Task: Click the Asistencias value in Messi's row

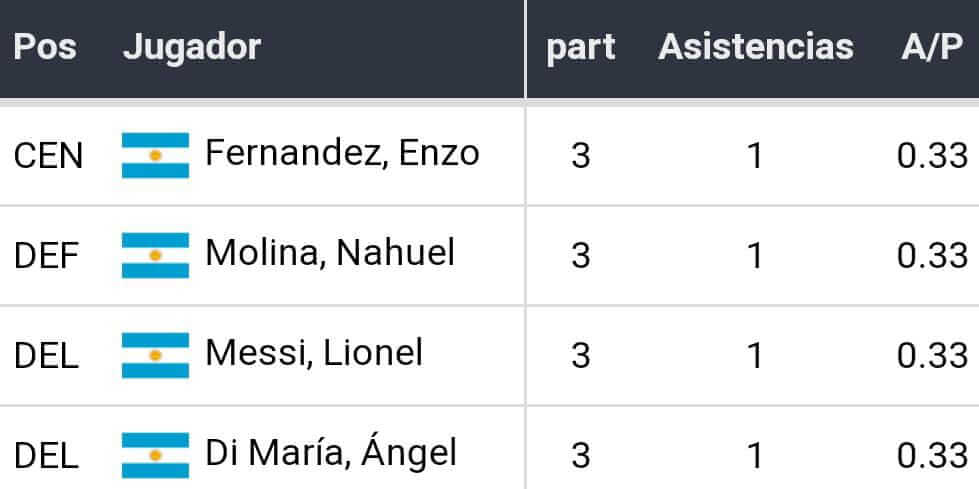Action: [x=755, y=356]
